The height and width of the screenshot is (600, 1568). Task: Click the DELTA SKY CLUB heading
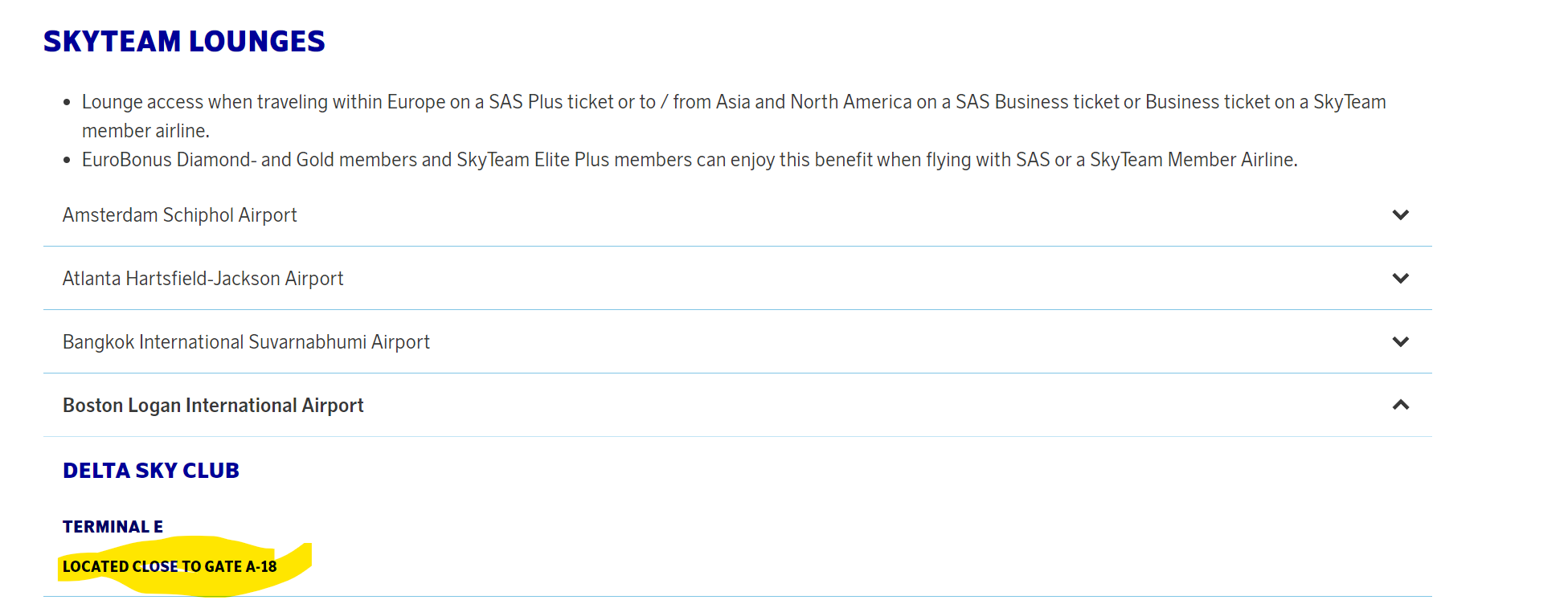pyautogui.click(x=151, y=471)
